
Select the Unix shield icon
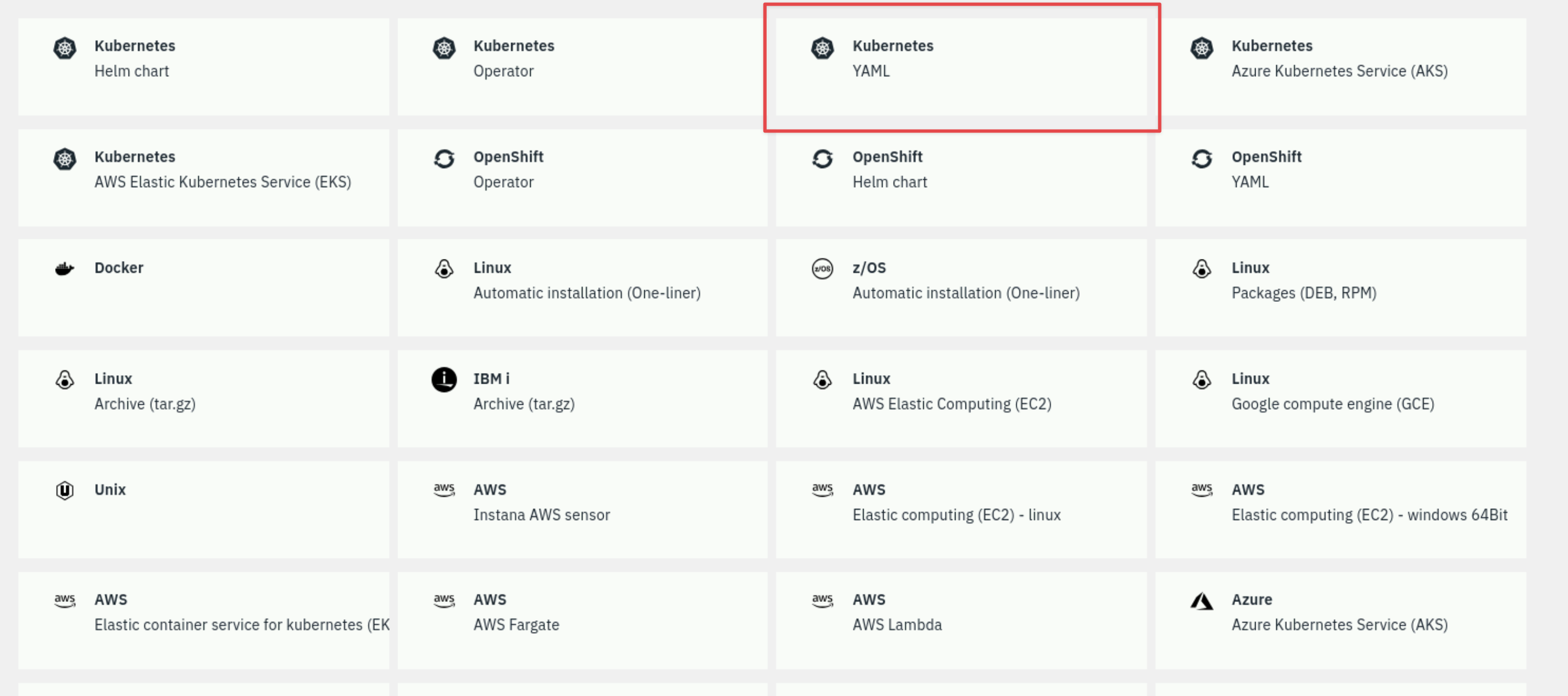65,490
